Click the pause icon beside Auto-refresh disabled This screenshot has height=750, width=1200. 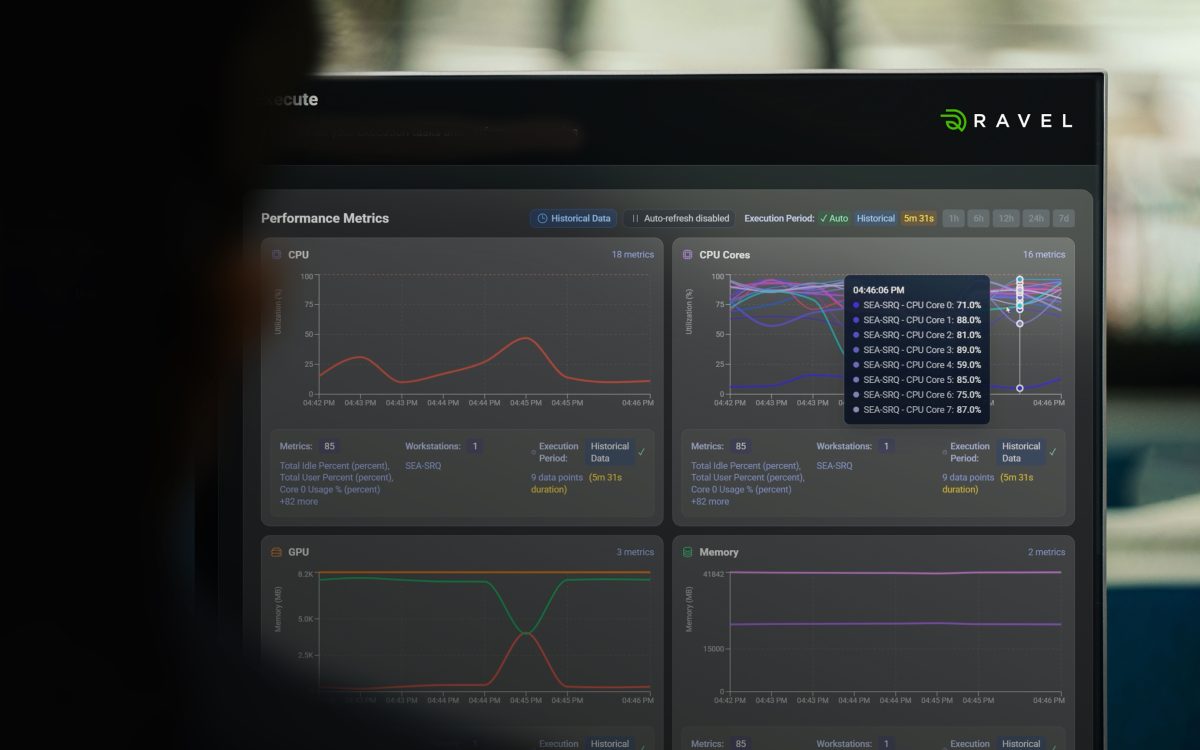tap(635, 218)
